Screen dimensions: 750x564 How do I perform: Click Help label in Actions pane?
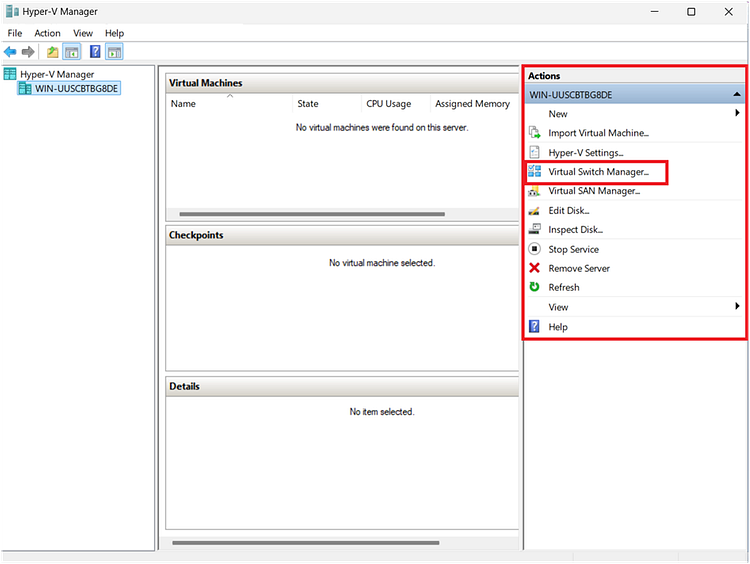[x=558, y=327]
